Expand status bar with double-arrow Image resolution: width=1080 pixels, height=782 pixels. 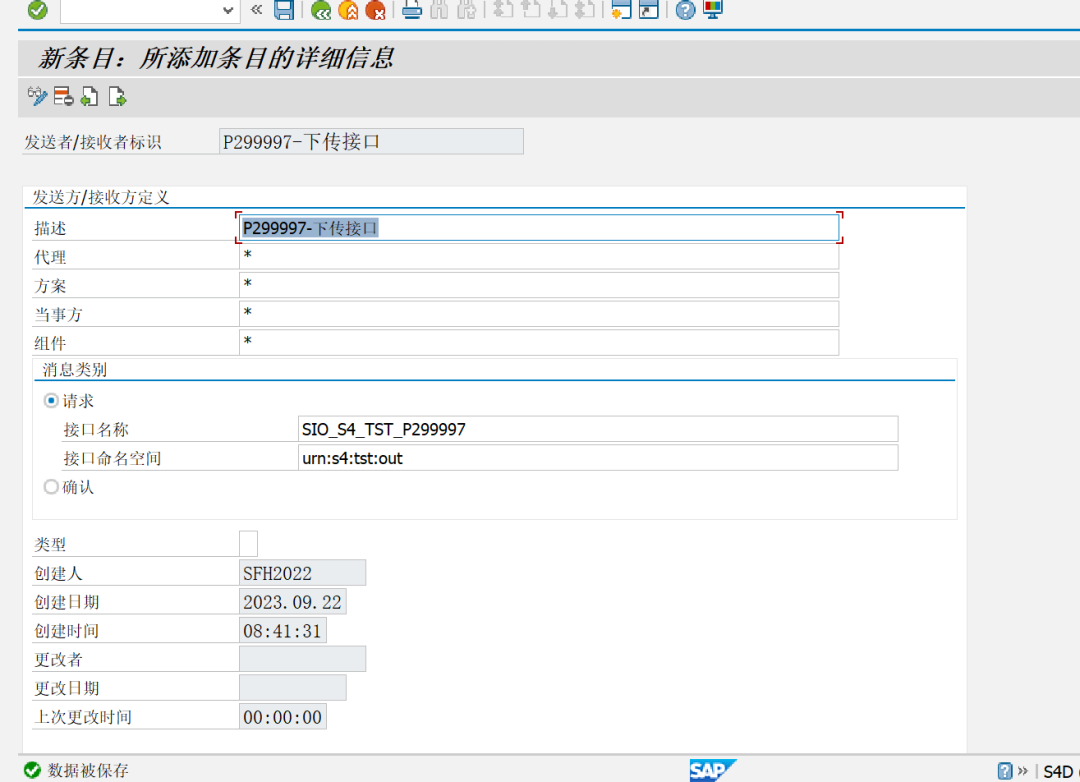coord(1023,770)
